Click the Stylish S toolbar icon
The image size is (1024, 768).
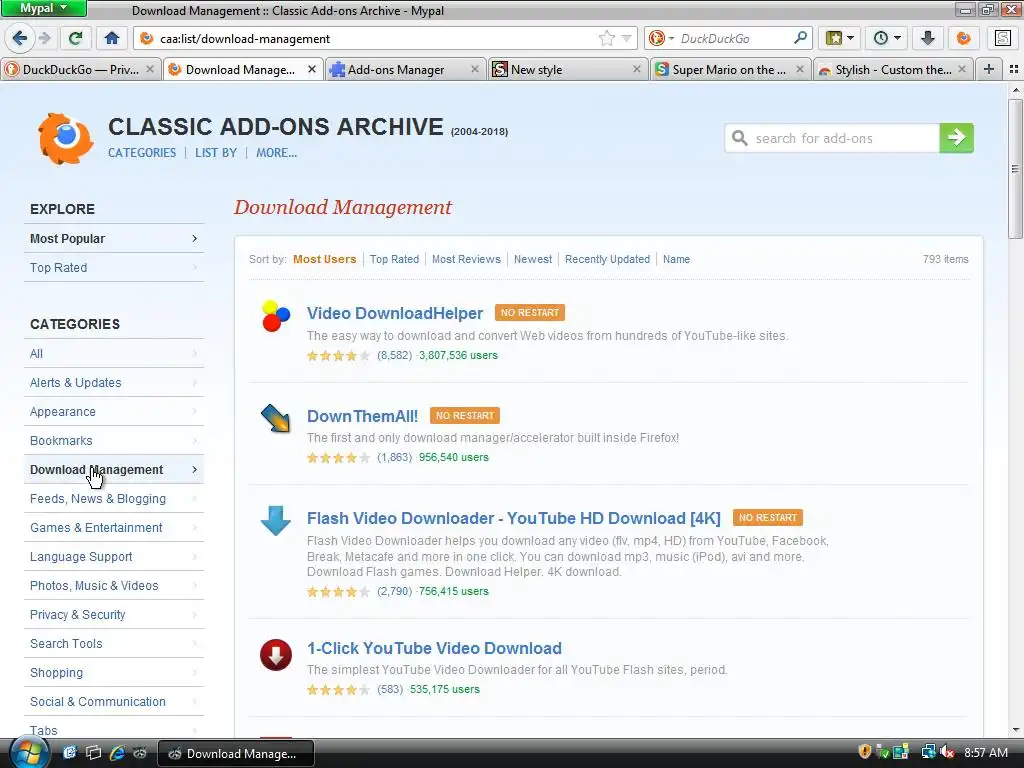point(1003,39)
